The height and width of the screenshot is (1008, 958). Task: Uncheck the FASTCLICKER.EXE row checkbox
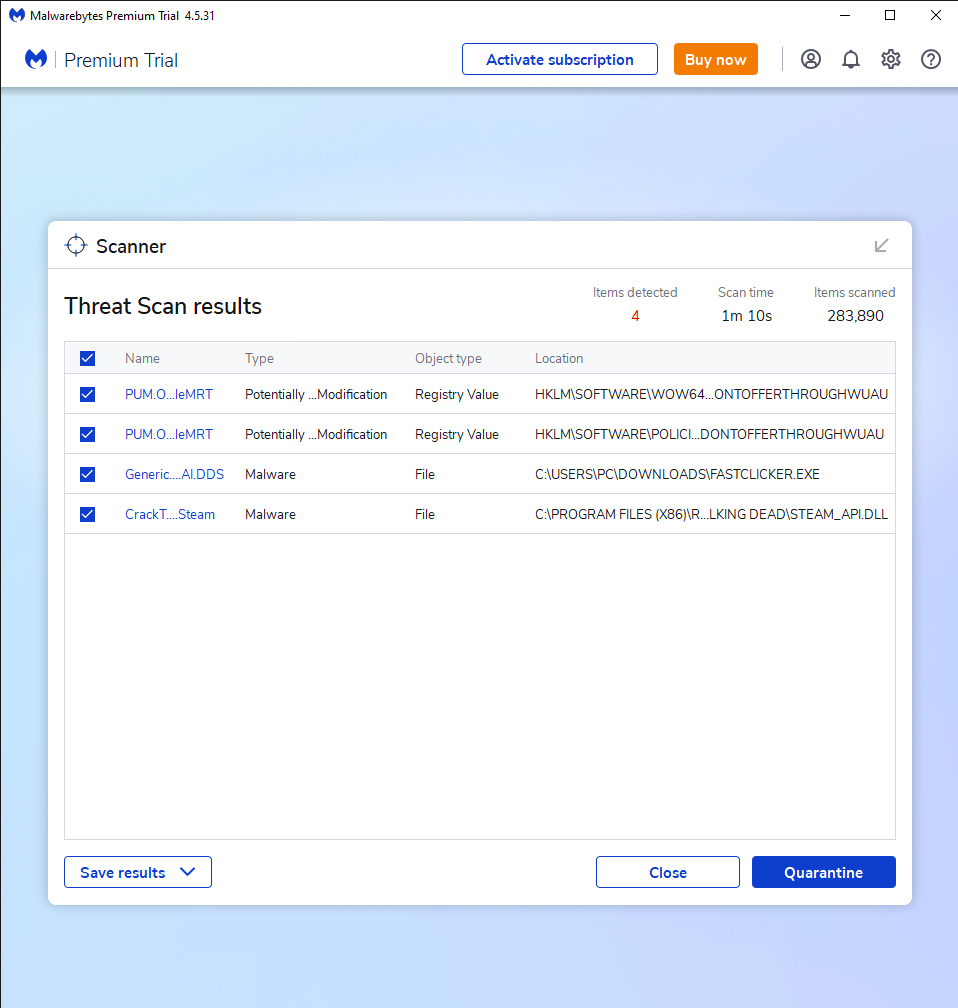pos(87,474)
